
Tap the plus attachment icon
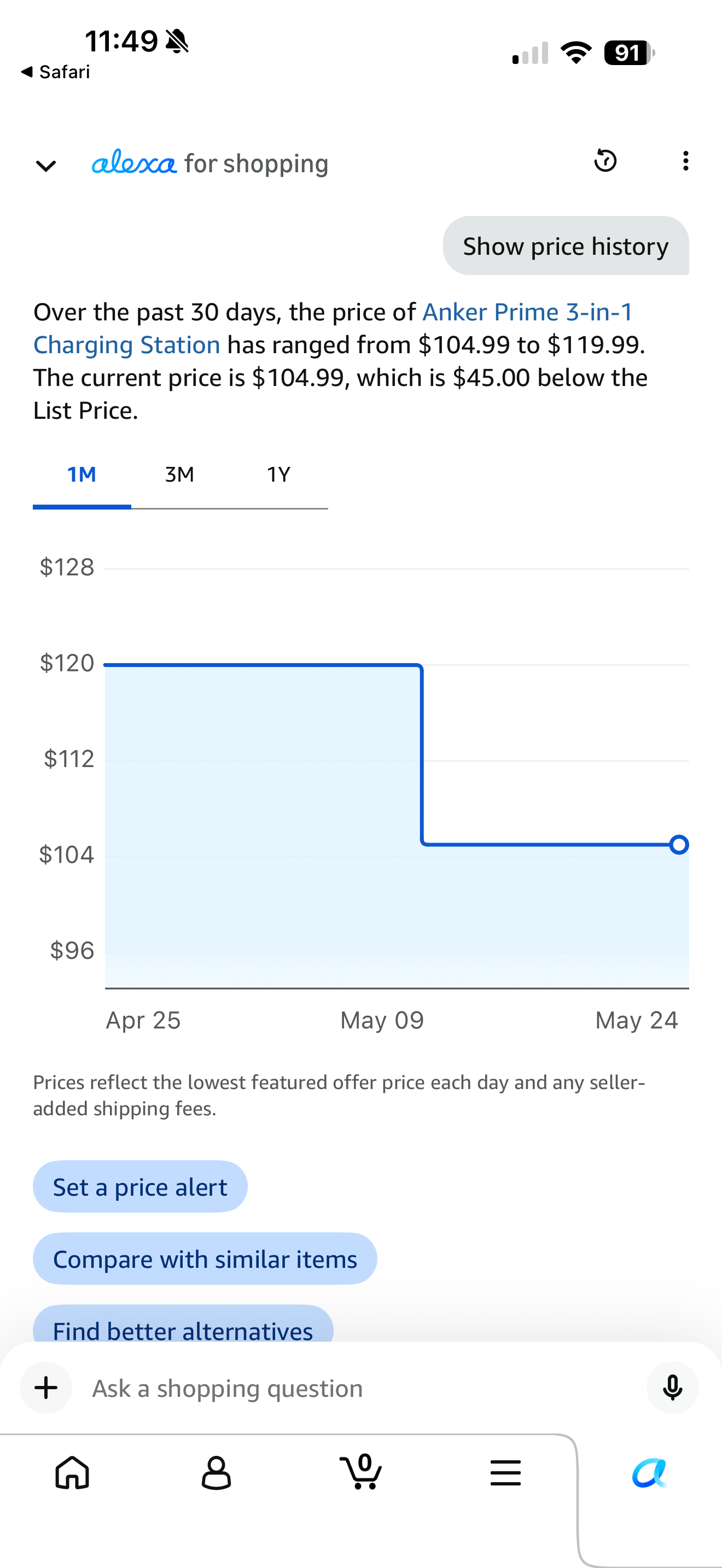pyautogui.click(x=46, y=1388)
